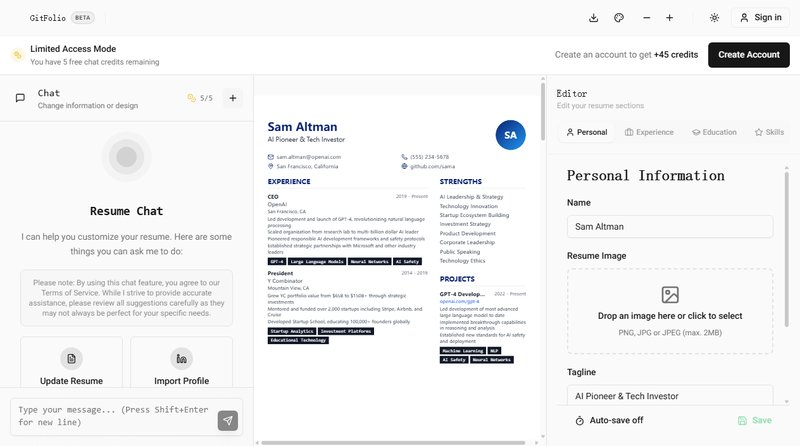Open the Education tab
Viewport: 800px width, 446px height.
point(713,132)
